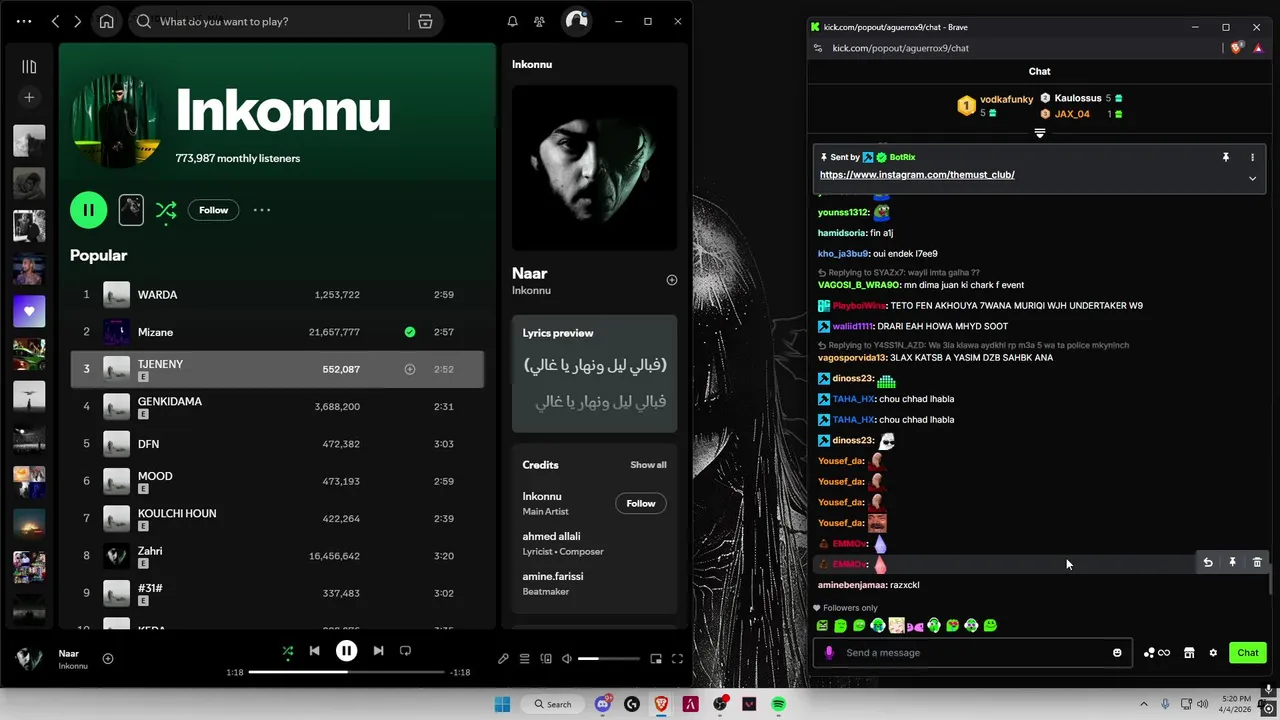Screen dimensions: 1280x720
Task: Open the Instagram themust_club link
Action: pos(917,174)
